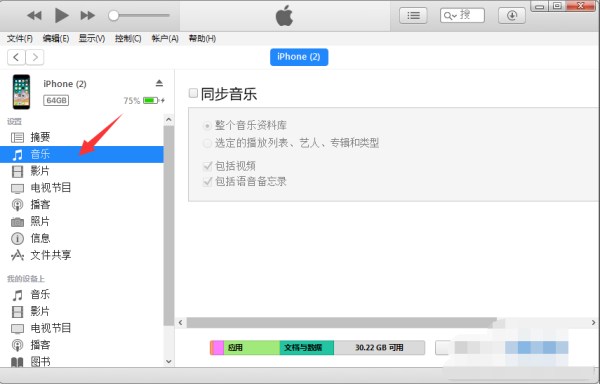Click horizontal scrollbar left arrow
This screenshot has height=384, width=600.
click(181, 322)
